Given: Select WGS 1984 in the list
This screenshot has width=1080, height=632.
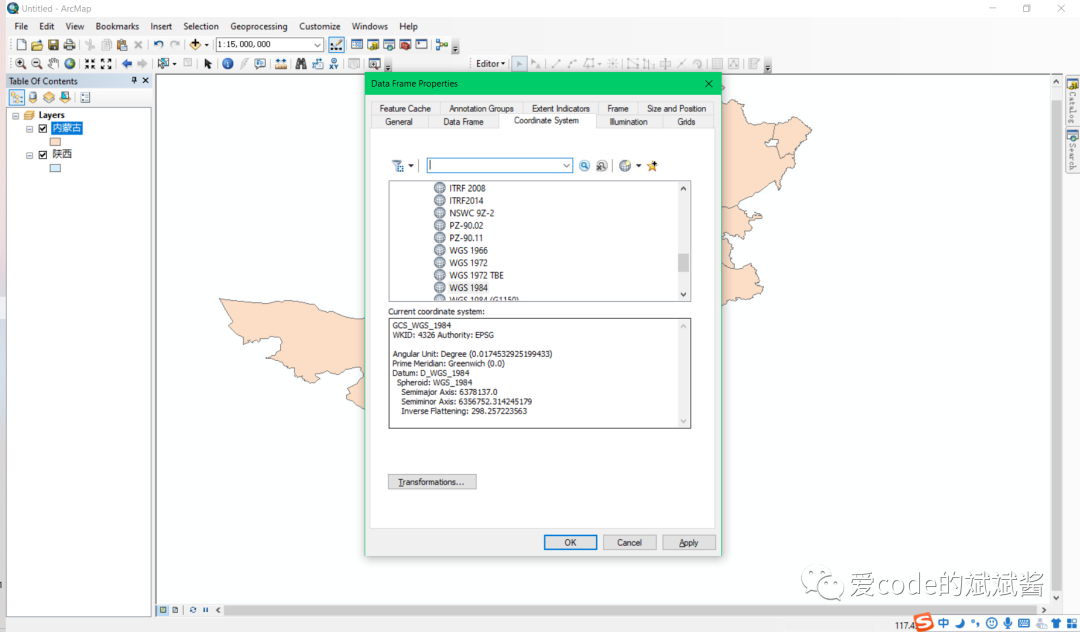Looking at the screenshot, I should coord(468,288).
